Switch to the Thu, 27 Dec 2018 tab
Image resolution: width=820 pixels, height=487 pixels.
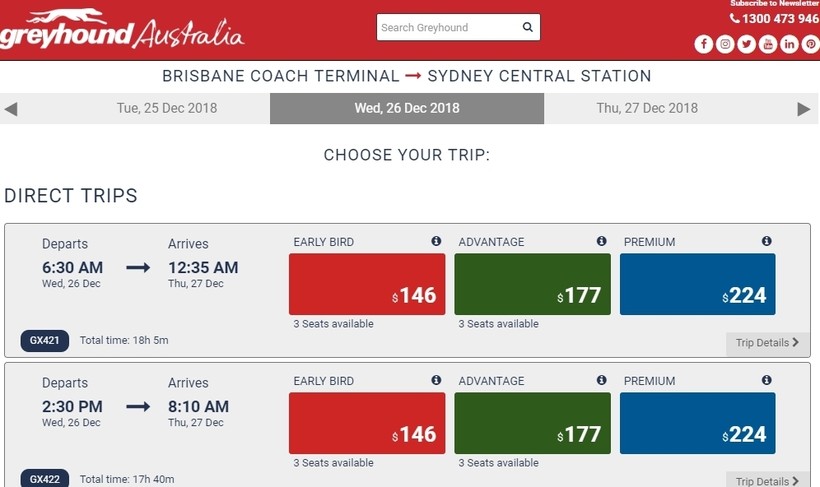[x=647, y=108]
